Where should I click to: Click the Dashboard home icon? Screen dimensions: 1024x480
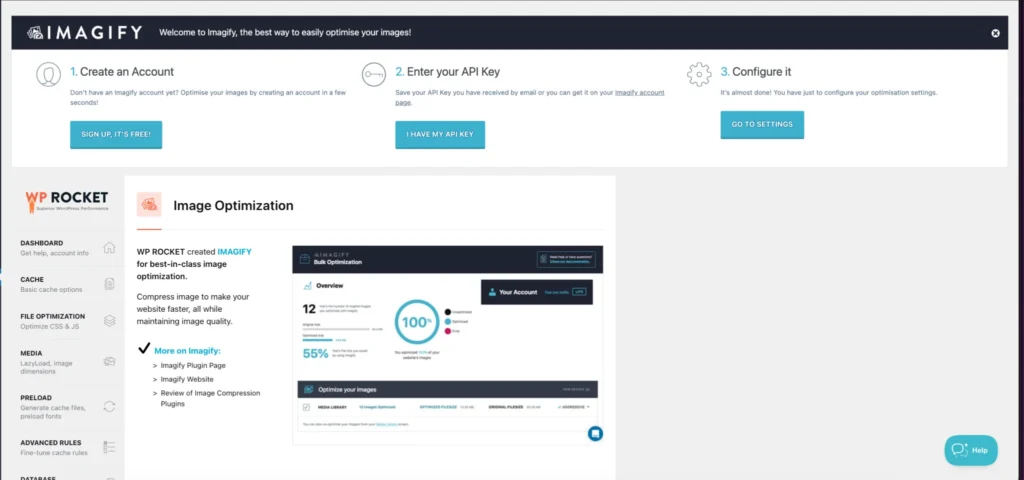click(x=109, y=247)
